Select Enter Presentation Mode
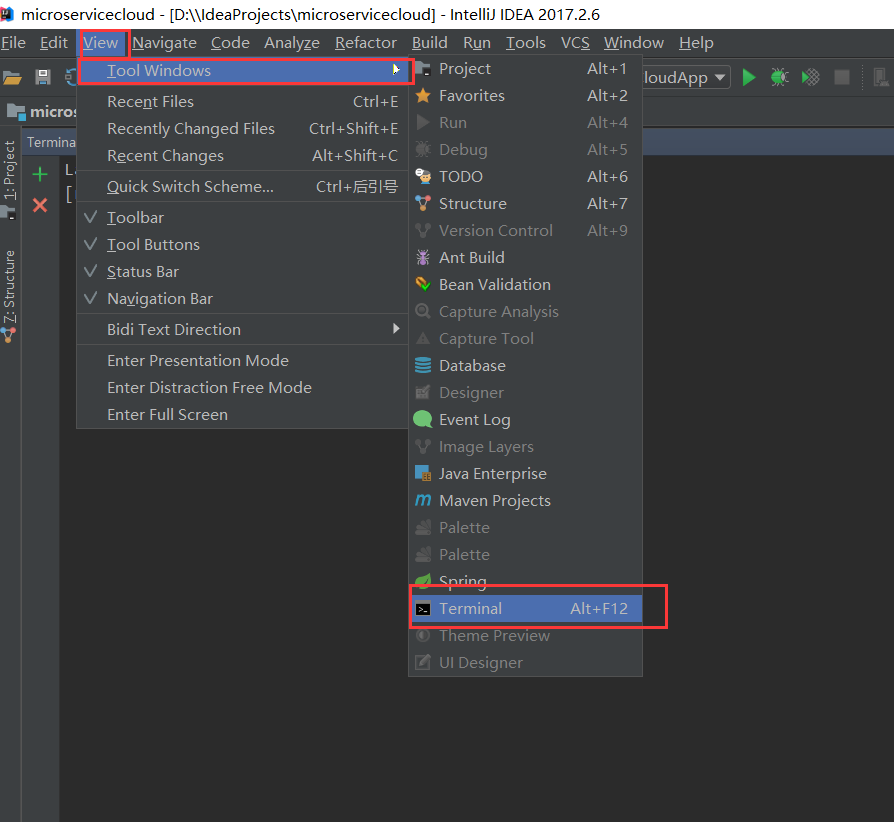Image resolution: width=894 pixels, height=822 pixels. (x=242, y=360)
